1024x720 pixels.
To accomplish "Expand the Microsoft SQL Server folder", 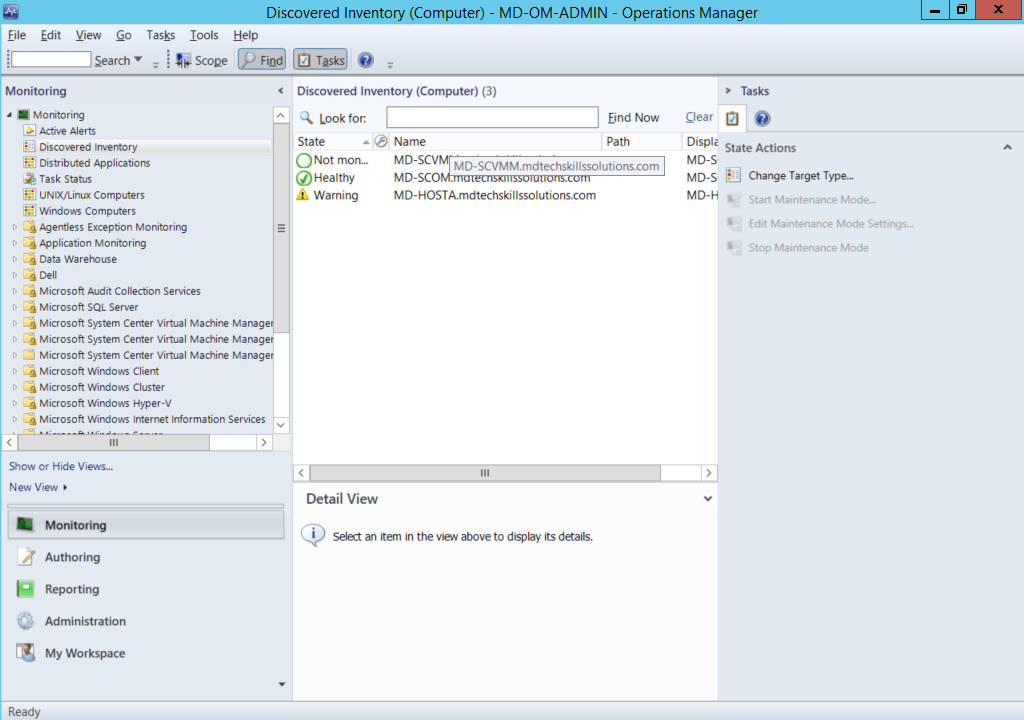I will click(14, 307).
